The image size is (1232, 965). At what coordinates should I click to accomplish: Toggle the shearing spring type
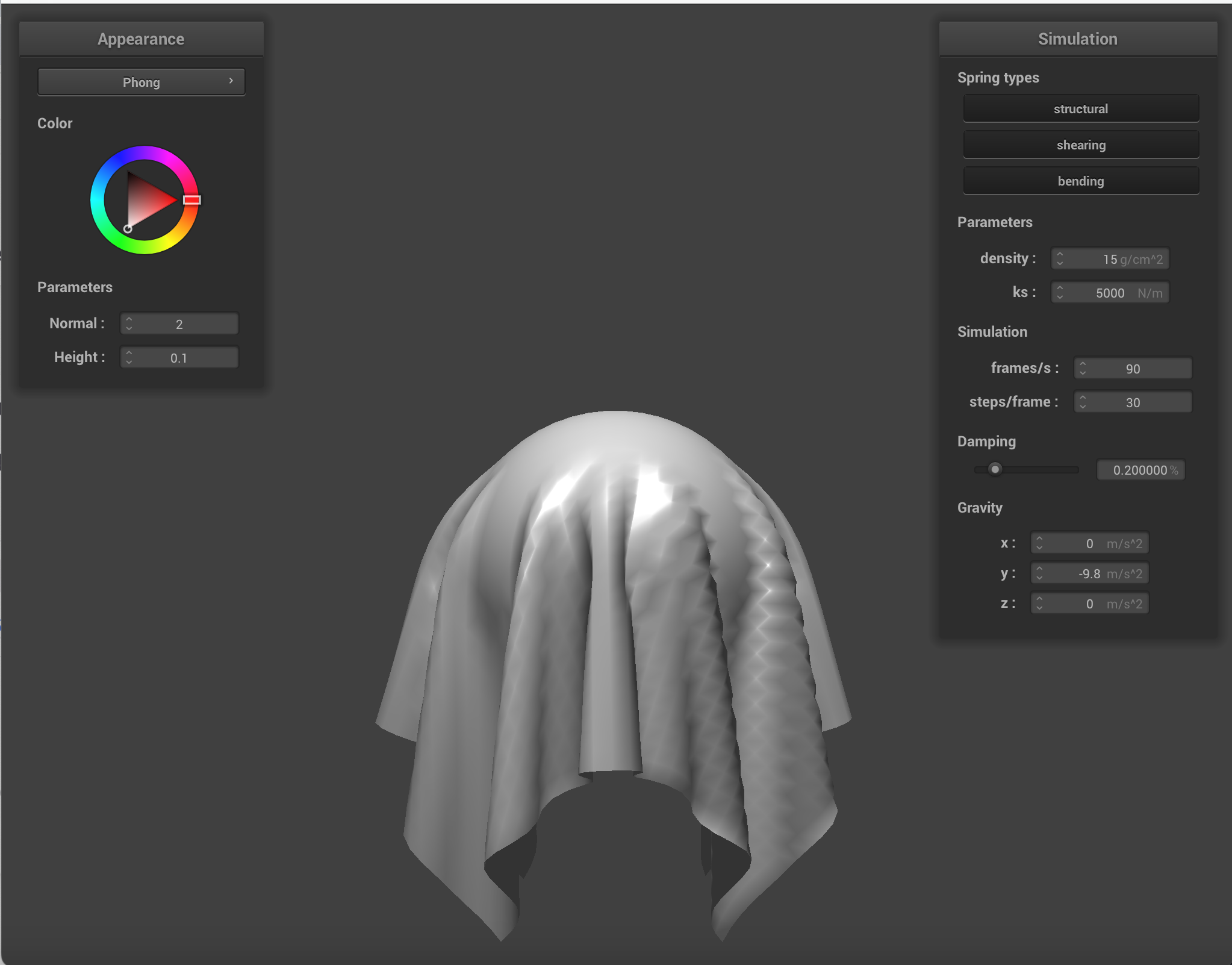[x=1081, y=145]
